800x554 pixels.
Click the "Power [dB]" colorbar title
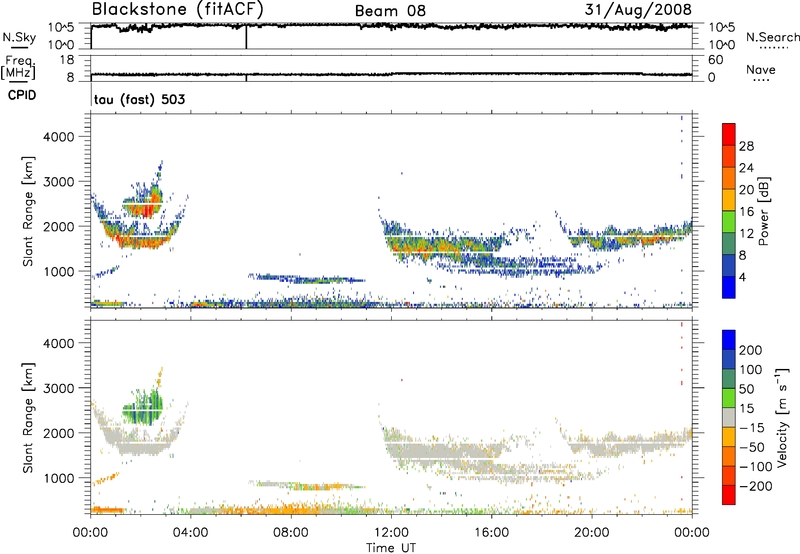tap(763, 211)
